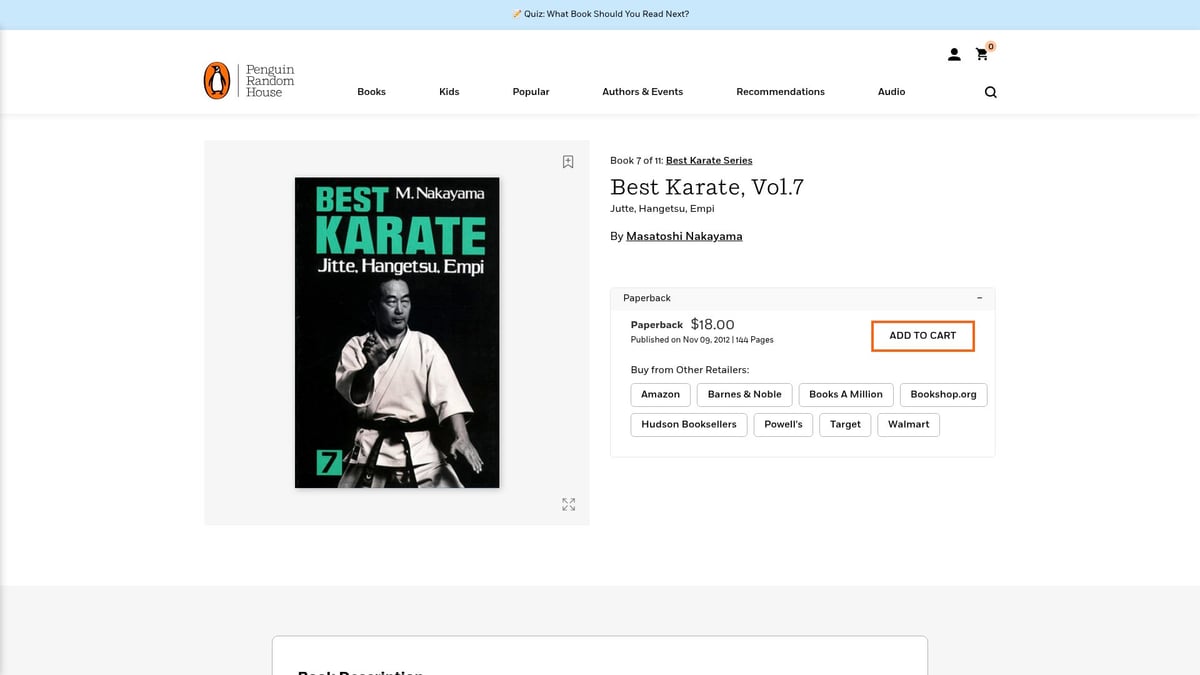Select the Bookshop.org retailer button
Screen dimensions: 1200x675
(x=943, y=395)
